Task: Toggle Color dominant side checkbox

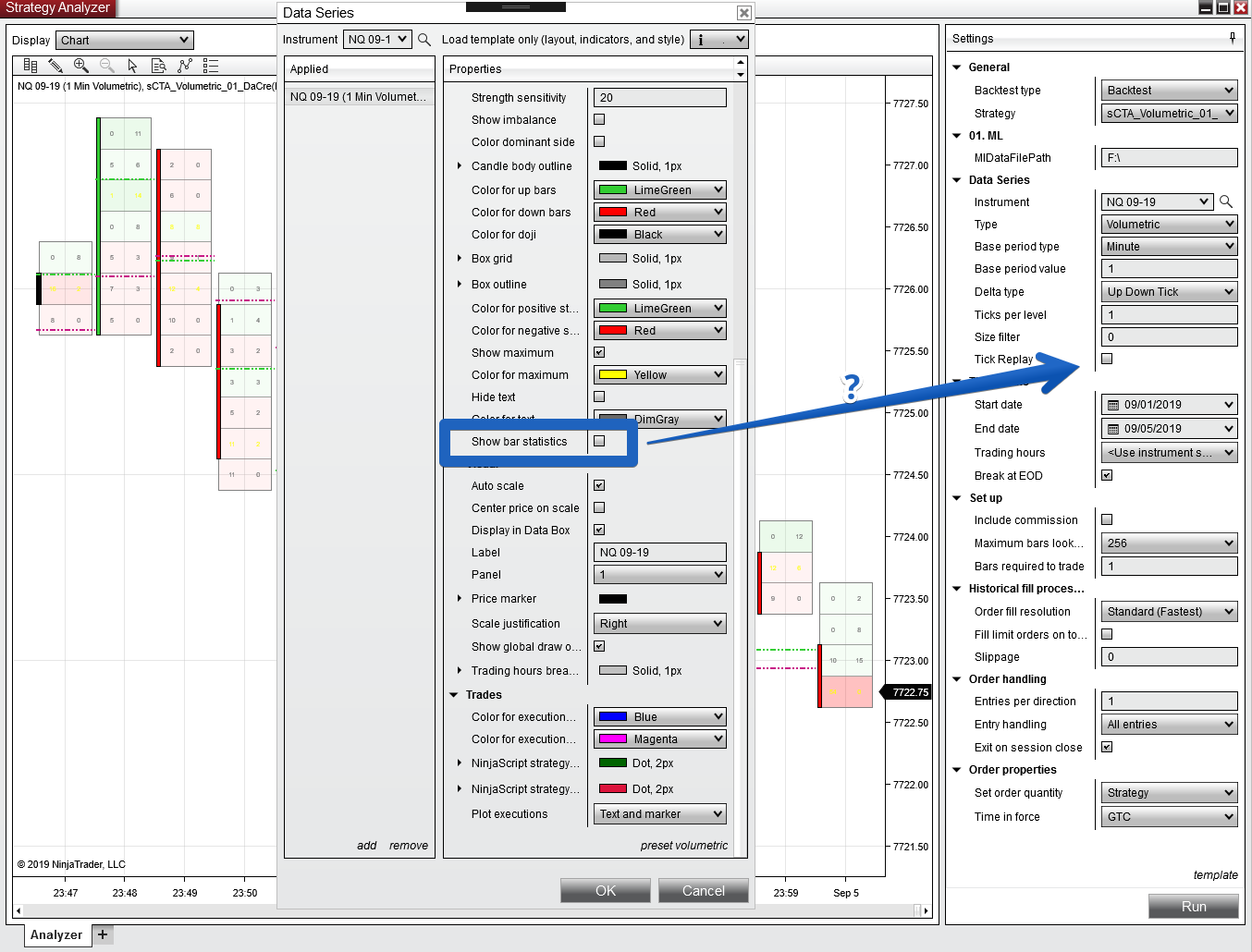Action: (x=599, y=141)
